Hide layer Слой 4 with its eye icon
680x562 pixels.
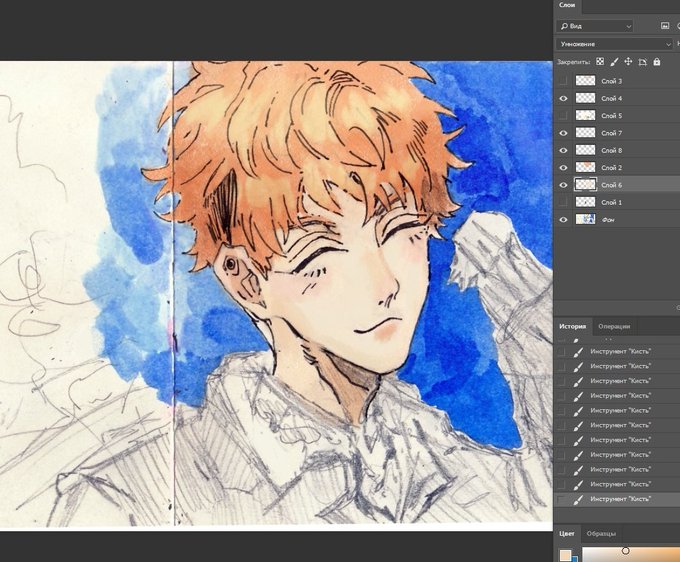pos(563,98)
